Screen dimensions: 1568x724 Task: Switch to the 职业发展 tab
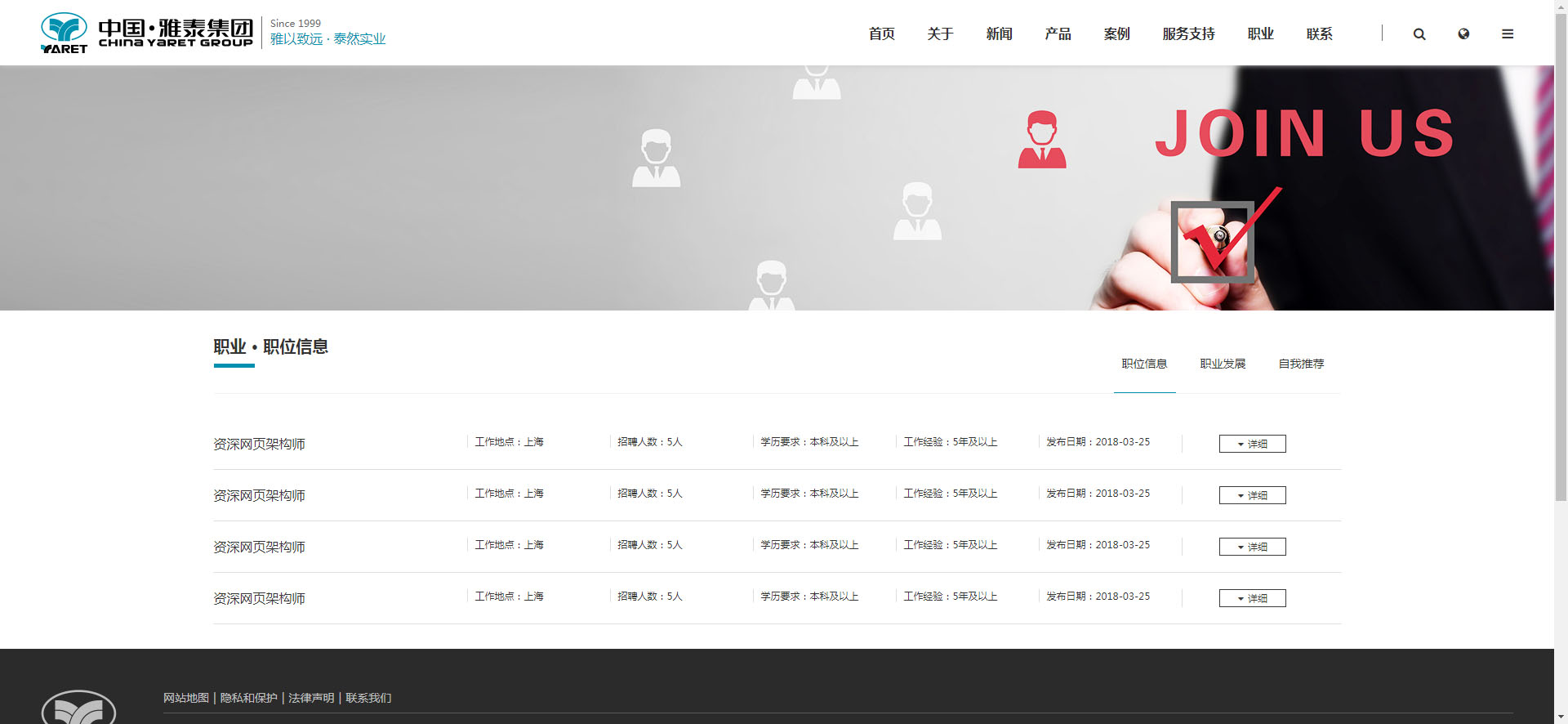1223,364
